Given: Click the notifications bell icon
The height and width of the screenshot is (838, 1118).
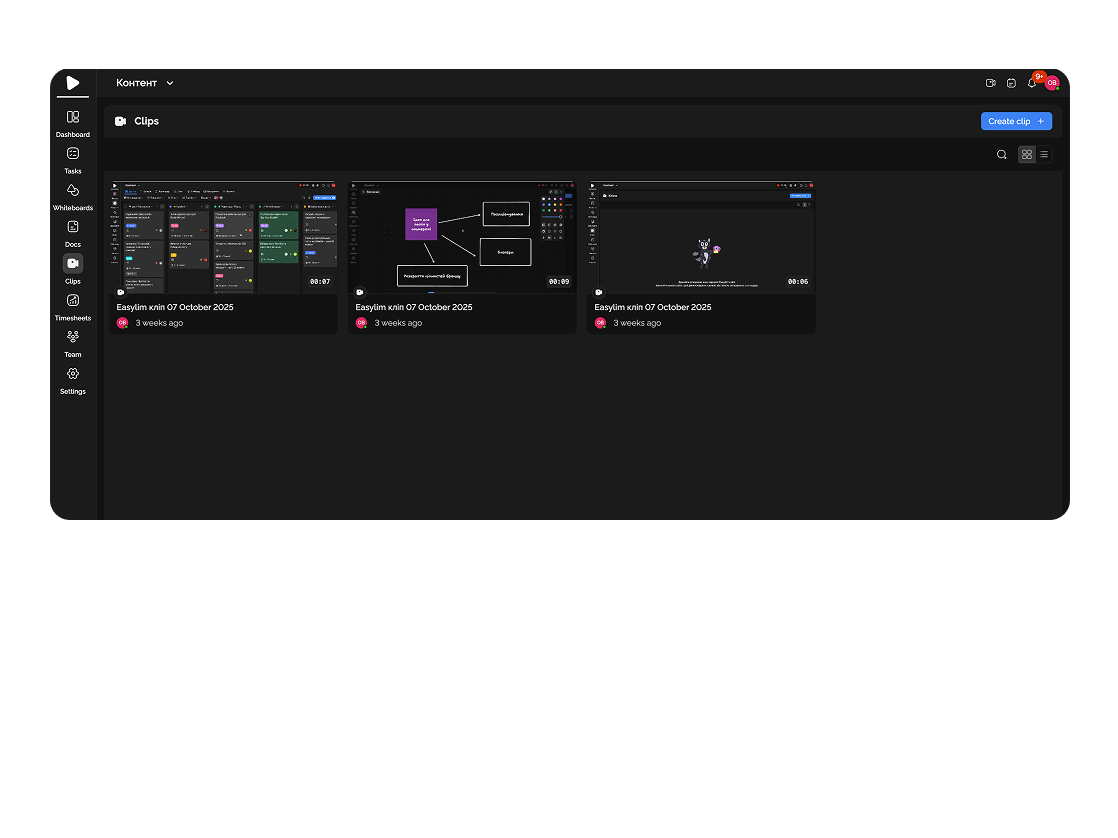Looking at the screenshot, I should [1032, 83].
